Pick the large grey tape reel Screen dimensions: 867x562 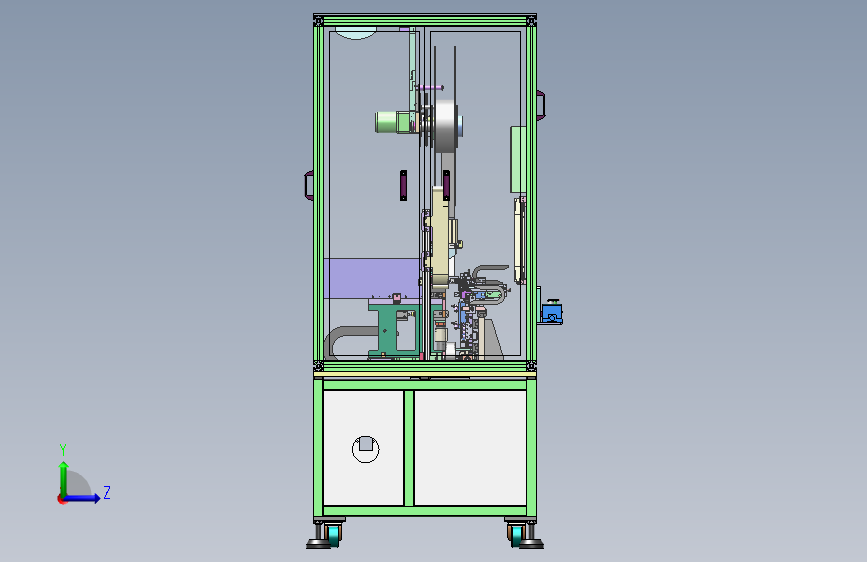pyautogui.click(x=447, y=126)
